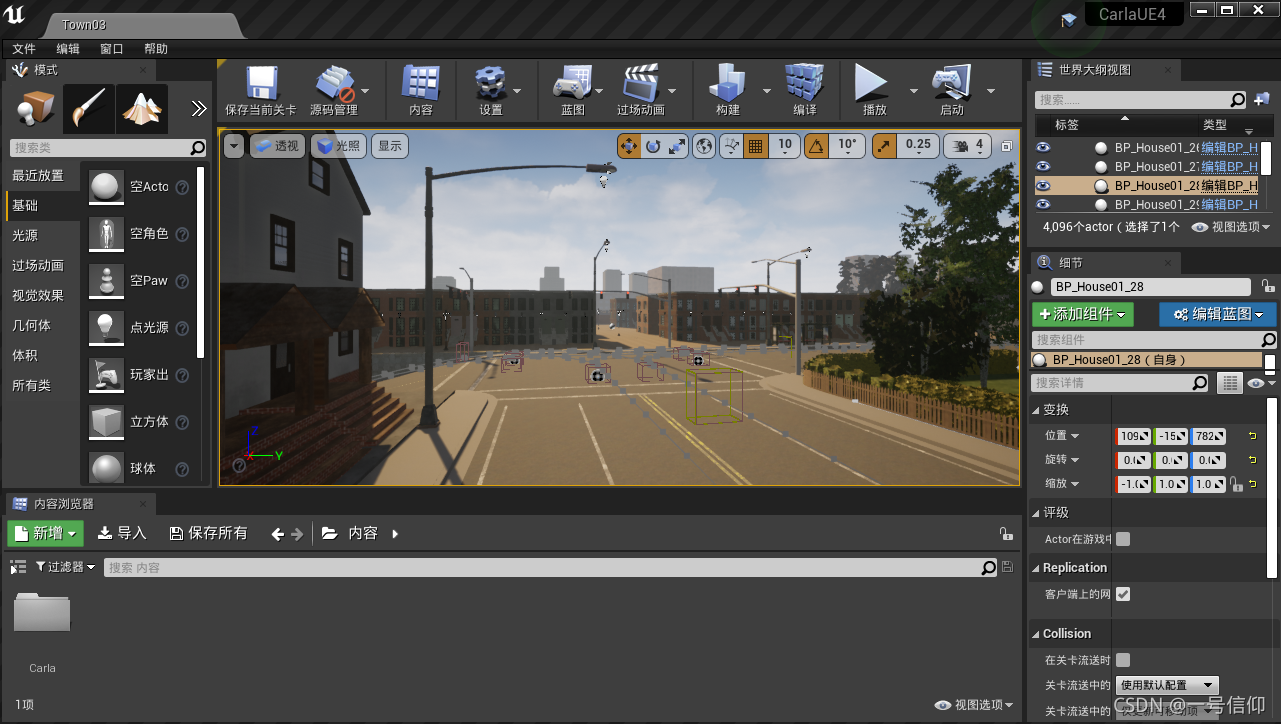Hide BP_House01_26 with eye icon
Viewport: 1281px width, 724px height.
[1043, 146]
